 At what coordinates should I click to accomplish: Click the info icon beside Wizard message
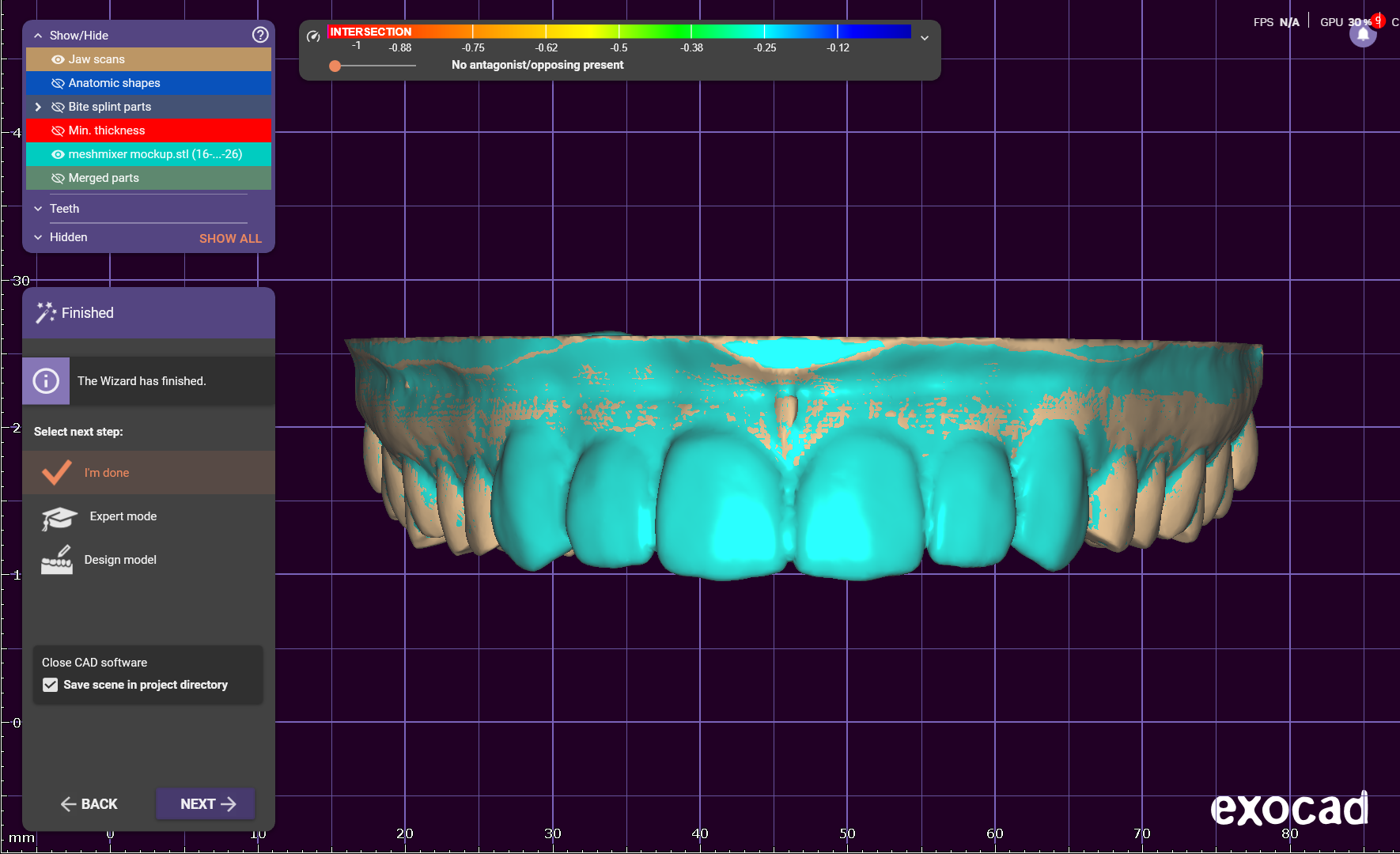[x=46, y=381]
